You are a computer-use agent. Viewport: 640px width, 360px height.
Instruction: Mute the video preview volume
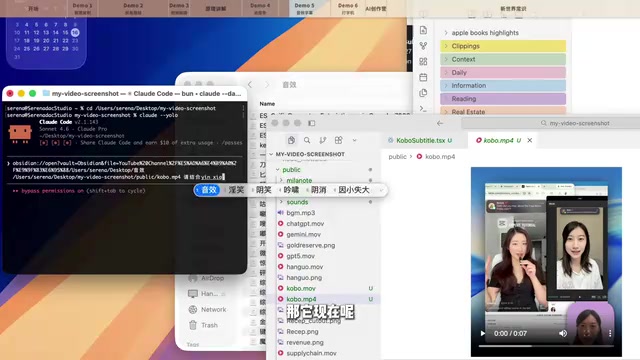[x=563, y=333]
